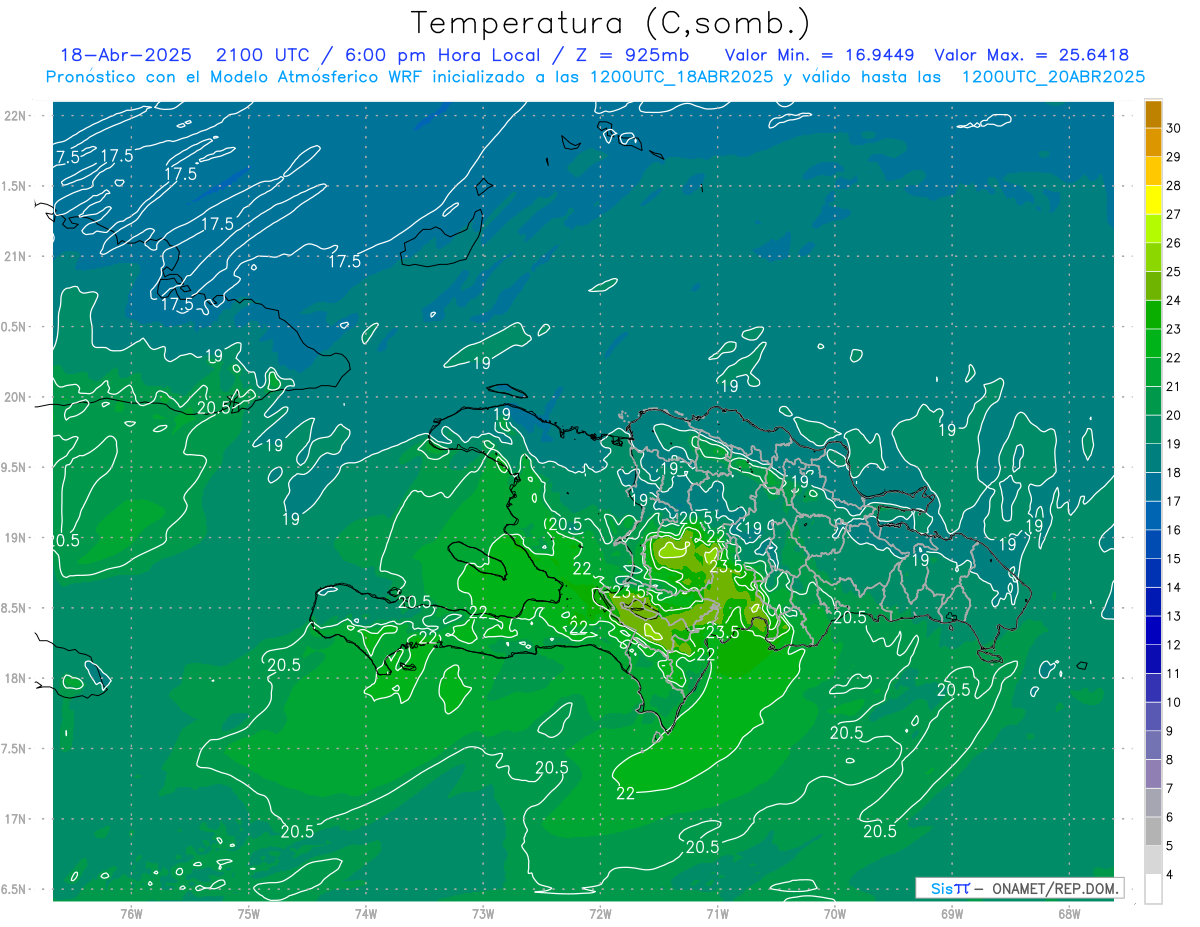Screen dimensions: 1200x927
Task: Click the "69W" longitude axis label
Action: [x=952, y=913]
